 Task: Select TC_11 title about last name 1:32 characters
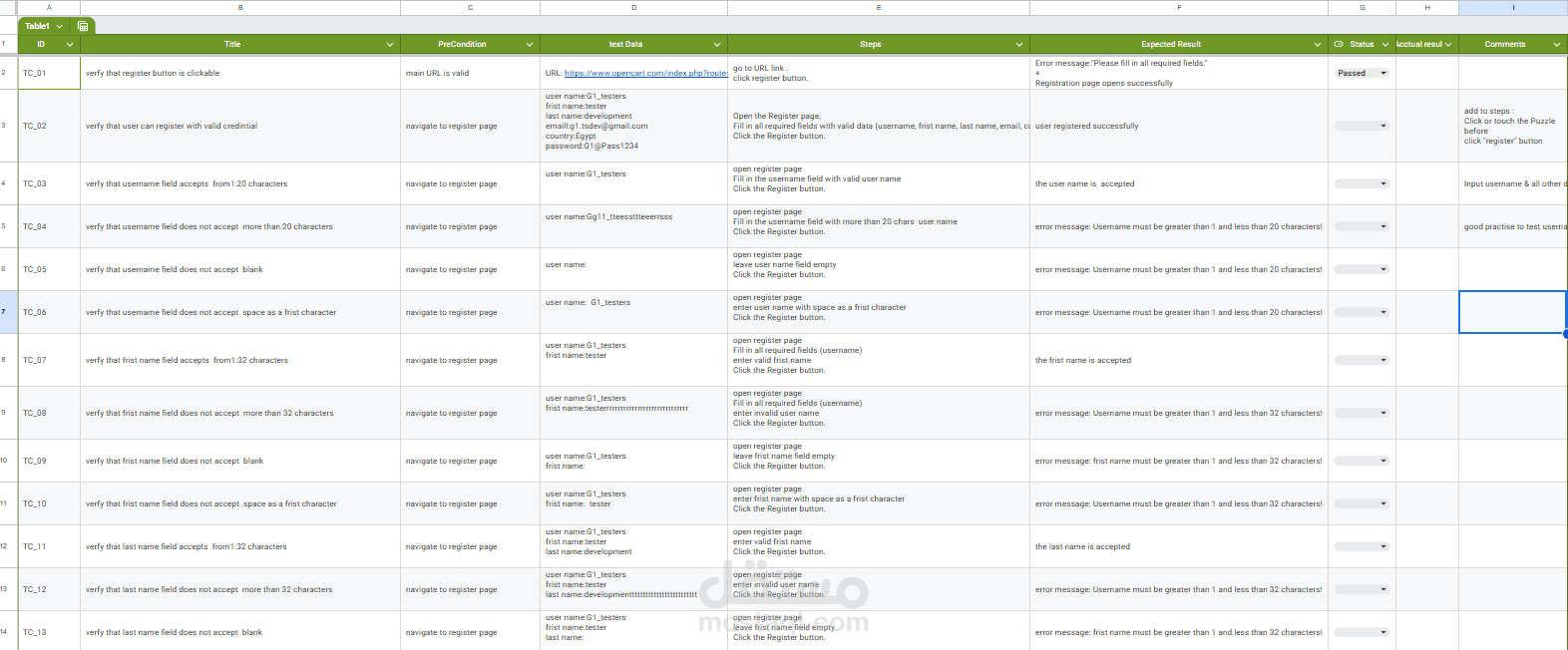(x=240, y=546)
